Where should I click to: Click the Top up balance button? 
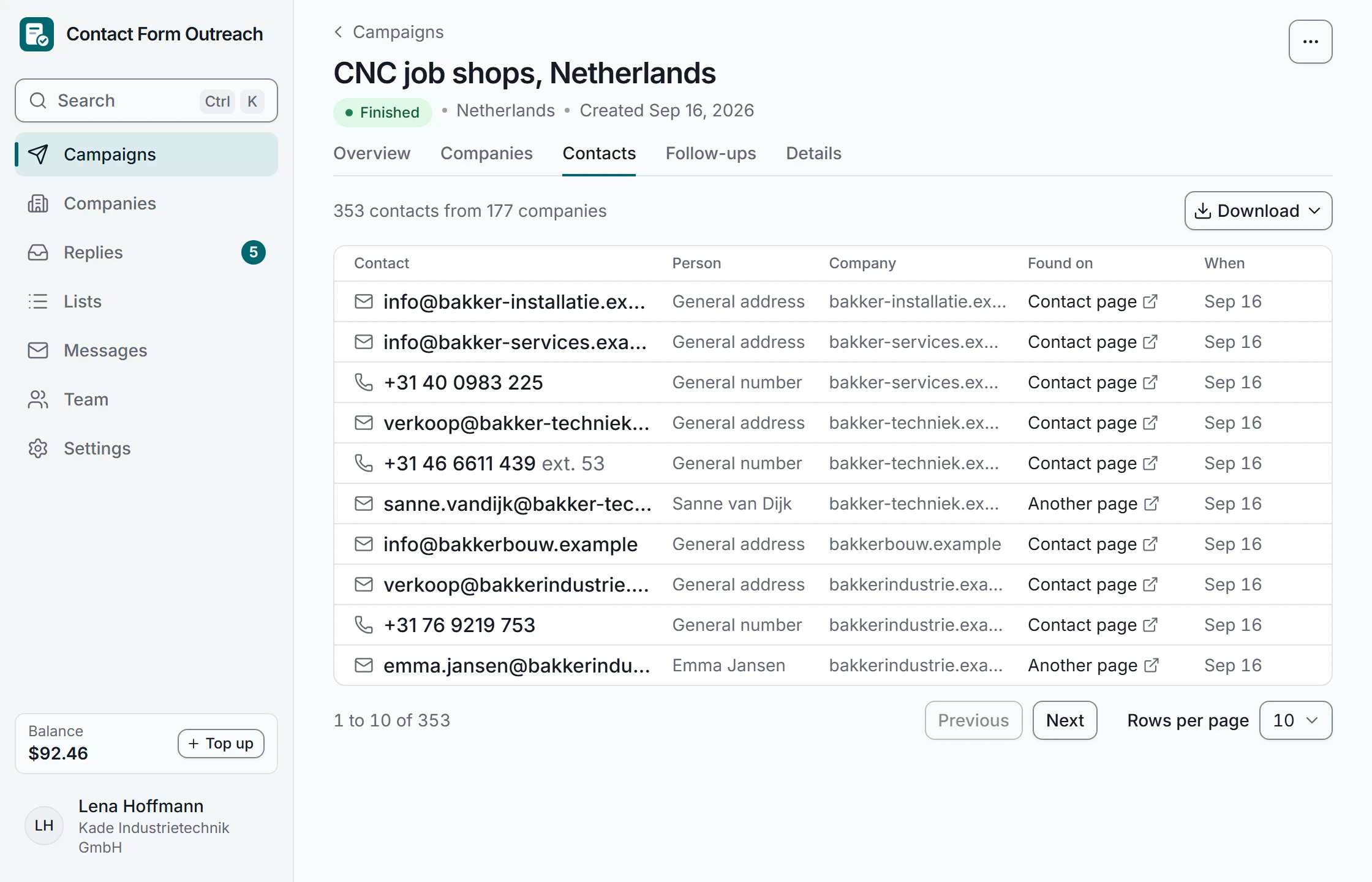[x=221, y=744]
